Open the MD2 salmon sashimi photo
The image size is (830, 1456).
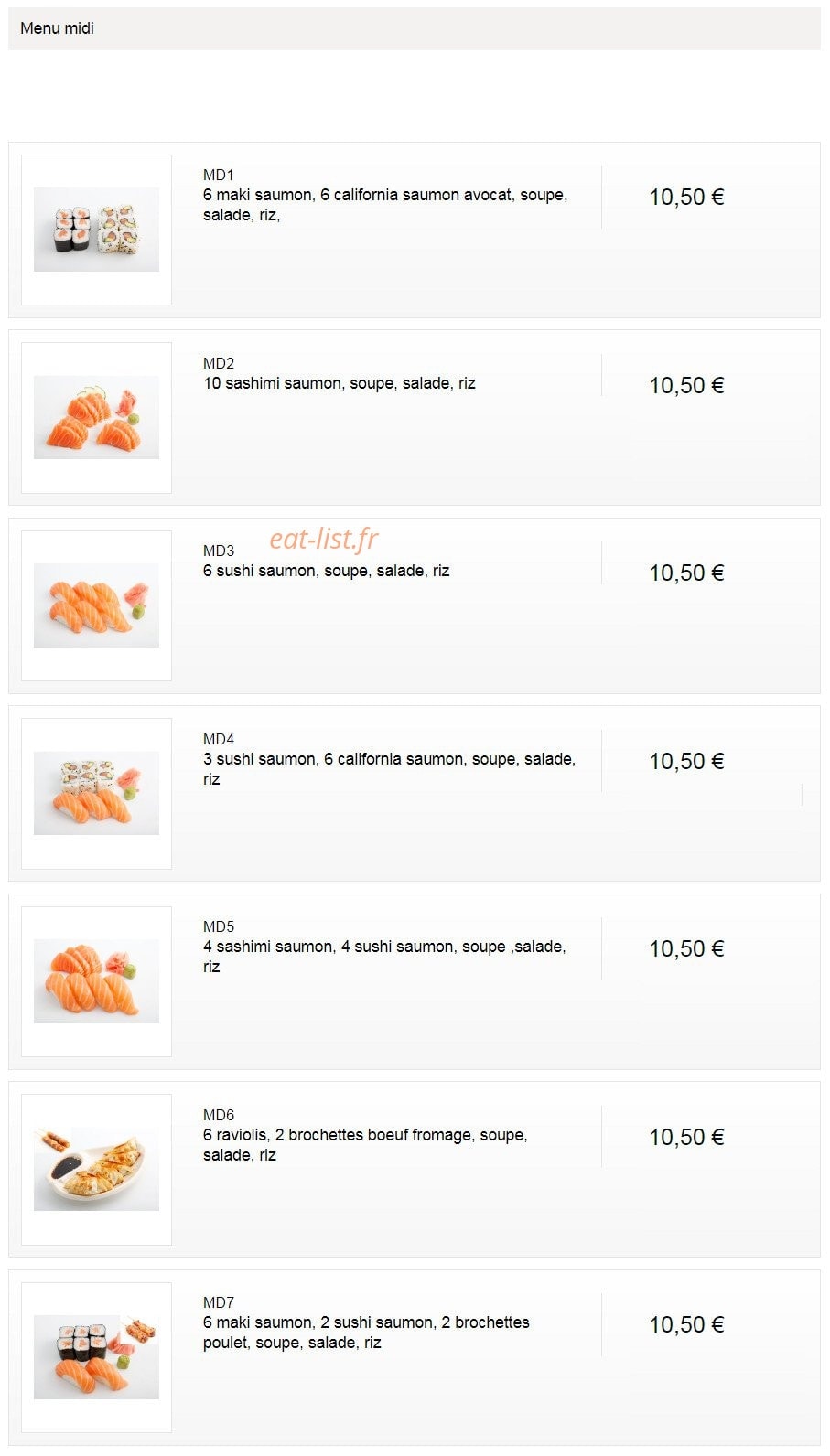pyautogui.click(x=96, y=417)
